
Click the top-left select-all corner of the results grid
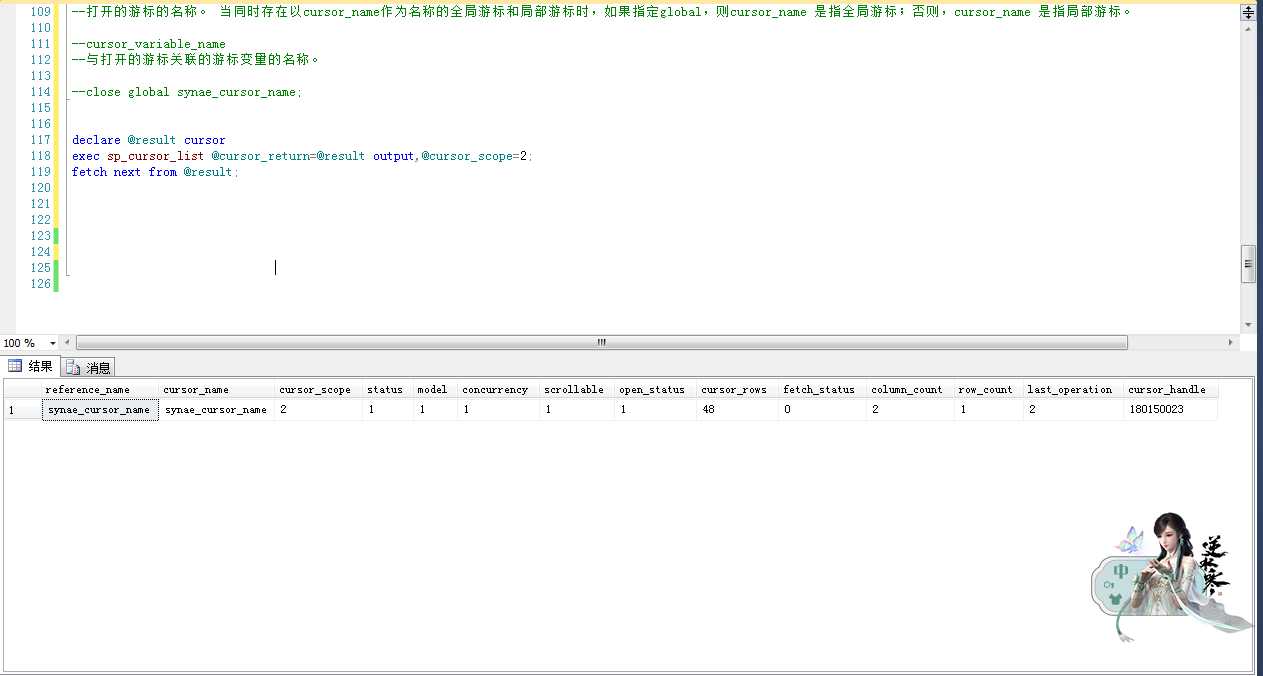[23, 390]
